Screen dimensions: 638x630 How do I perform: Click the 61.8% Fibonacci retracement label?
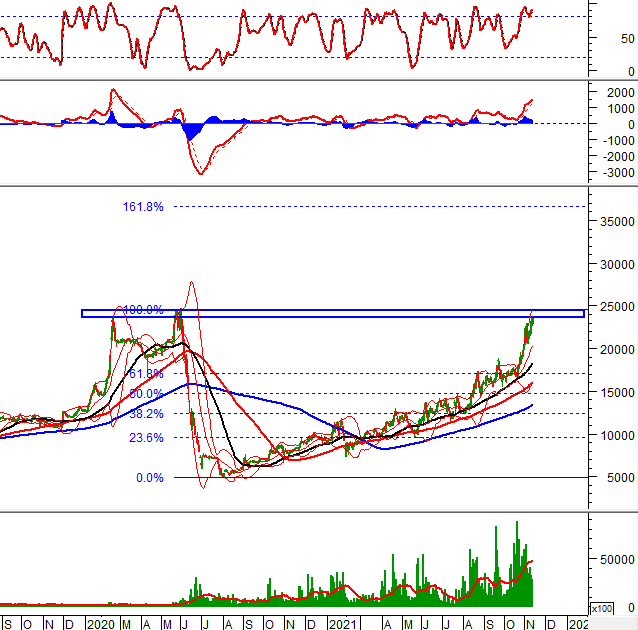point(146,374)
